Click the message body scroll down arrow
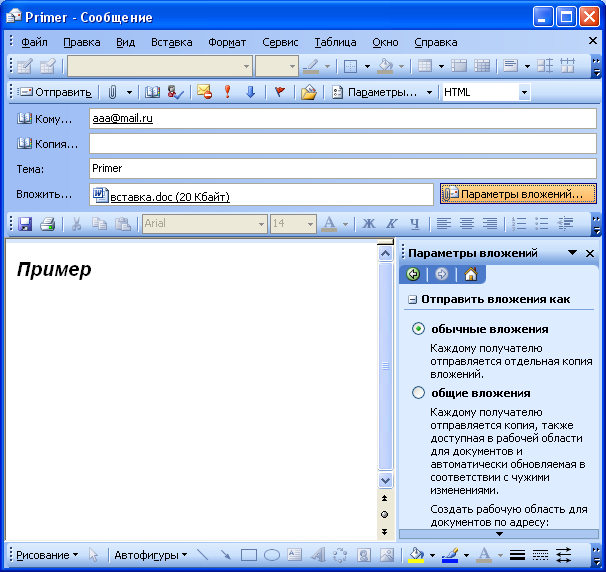 (x=385, y=480)
